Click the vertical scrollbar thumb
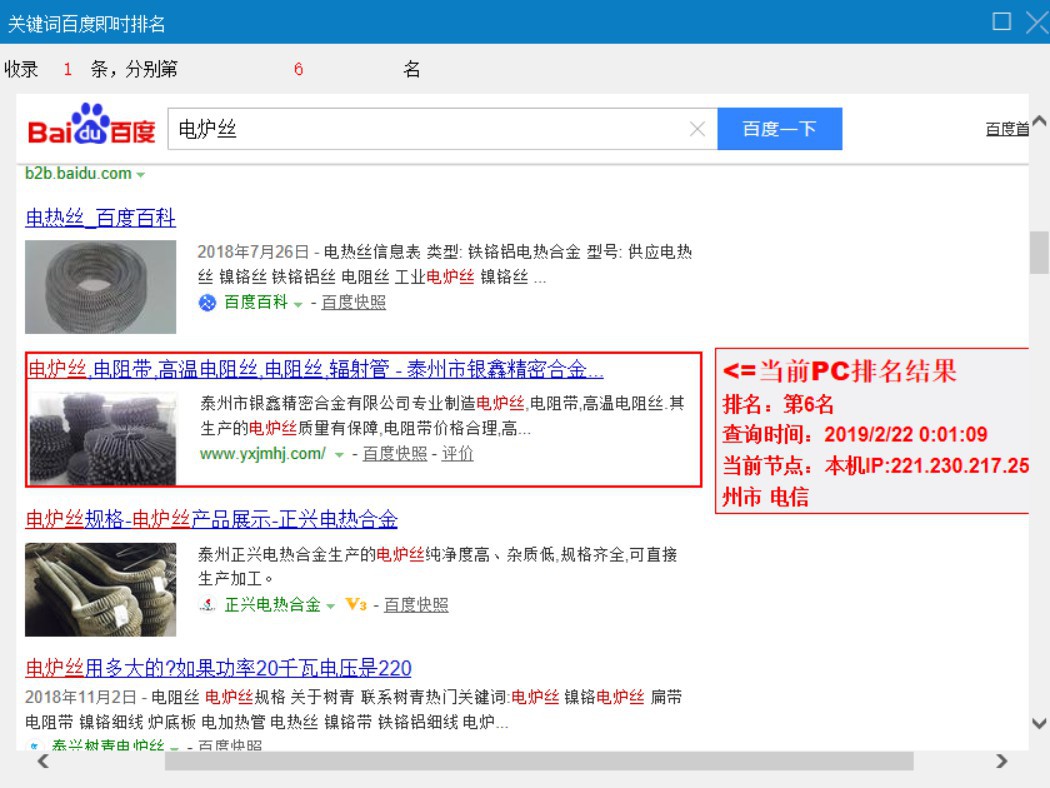The image size is (1050, 788). pos(1039,252)
